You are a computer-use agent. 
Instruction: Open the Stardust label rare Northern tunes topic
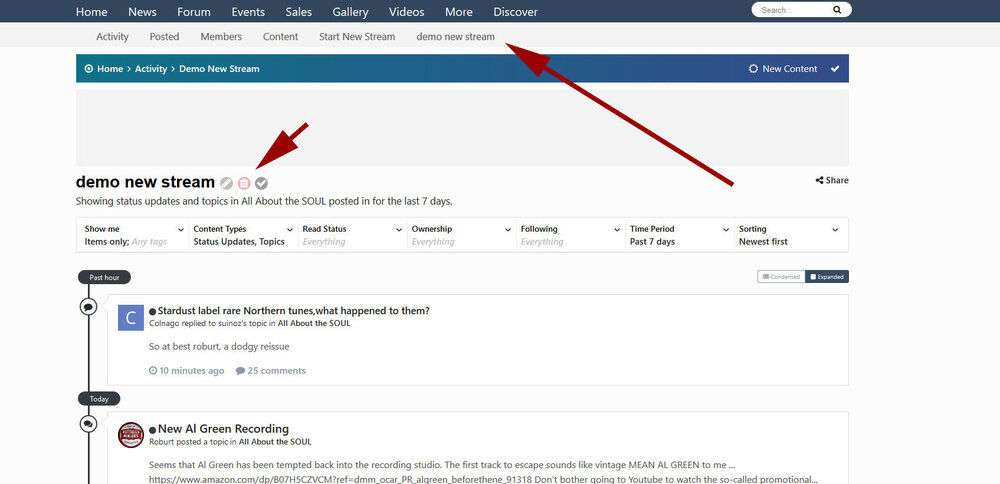pos(293,311)
